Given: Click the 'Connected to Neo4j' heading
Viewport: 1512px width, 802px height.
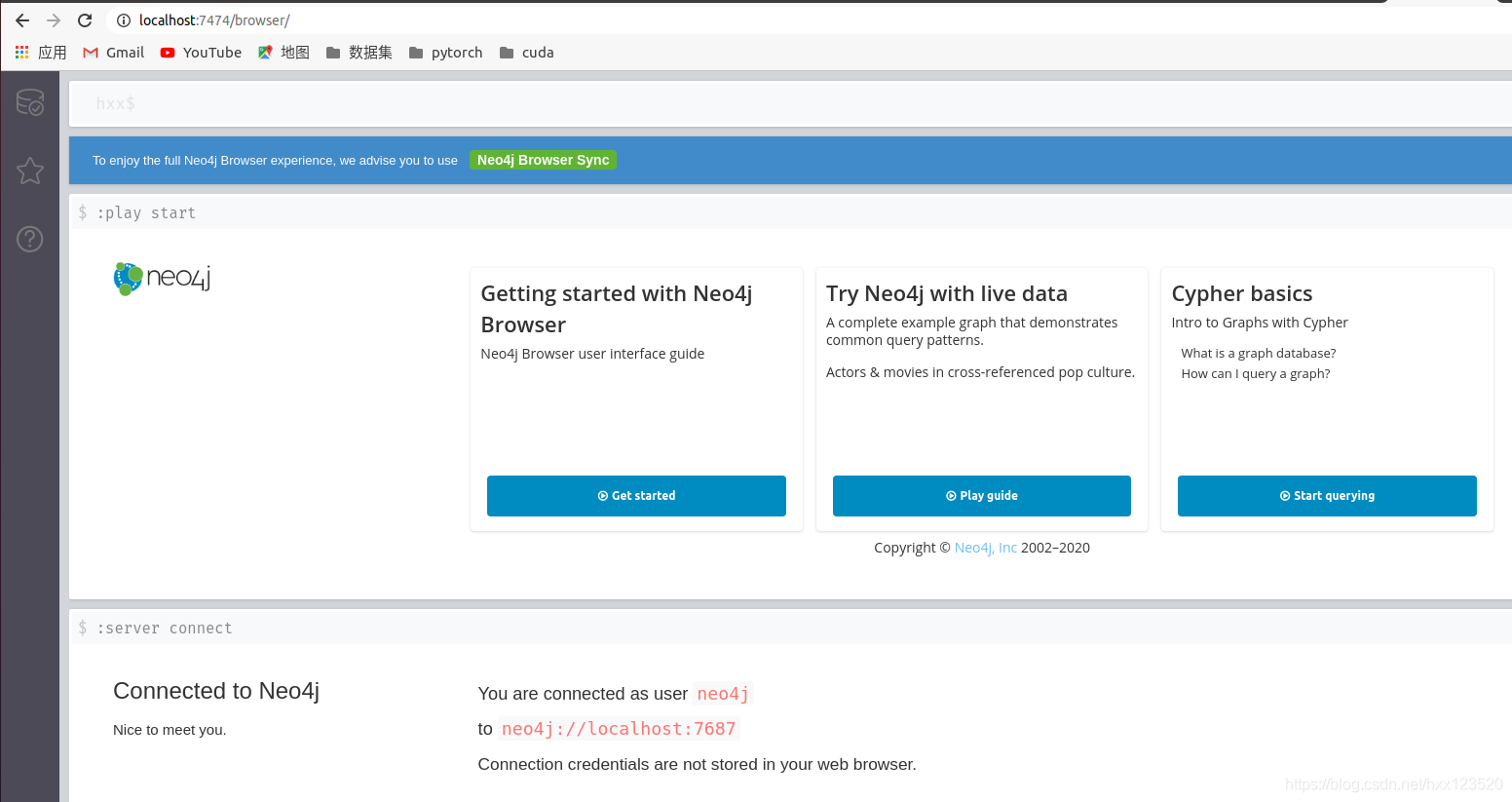Looking at the screenshot, I should coord(216,691).
